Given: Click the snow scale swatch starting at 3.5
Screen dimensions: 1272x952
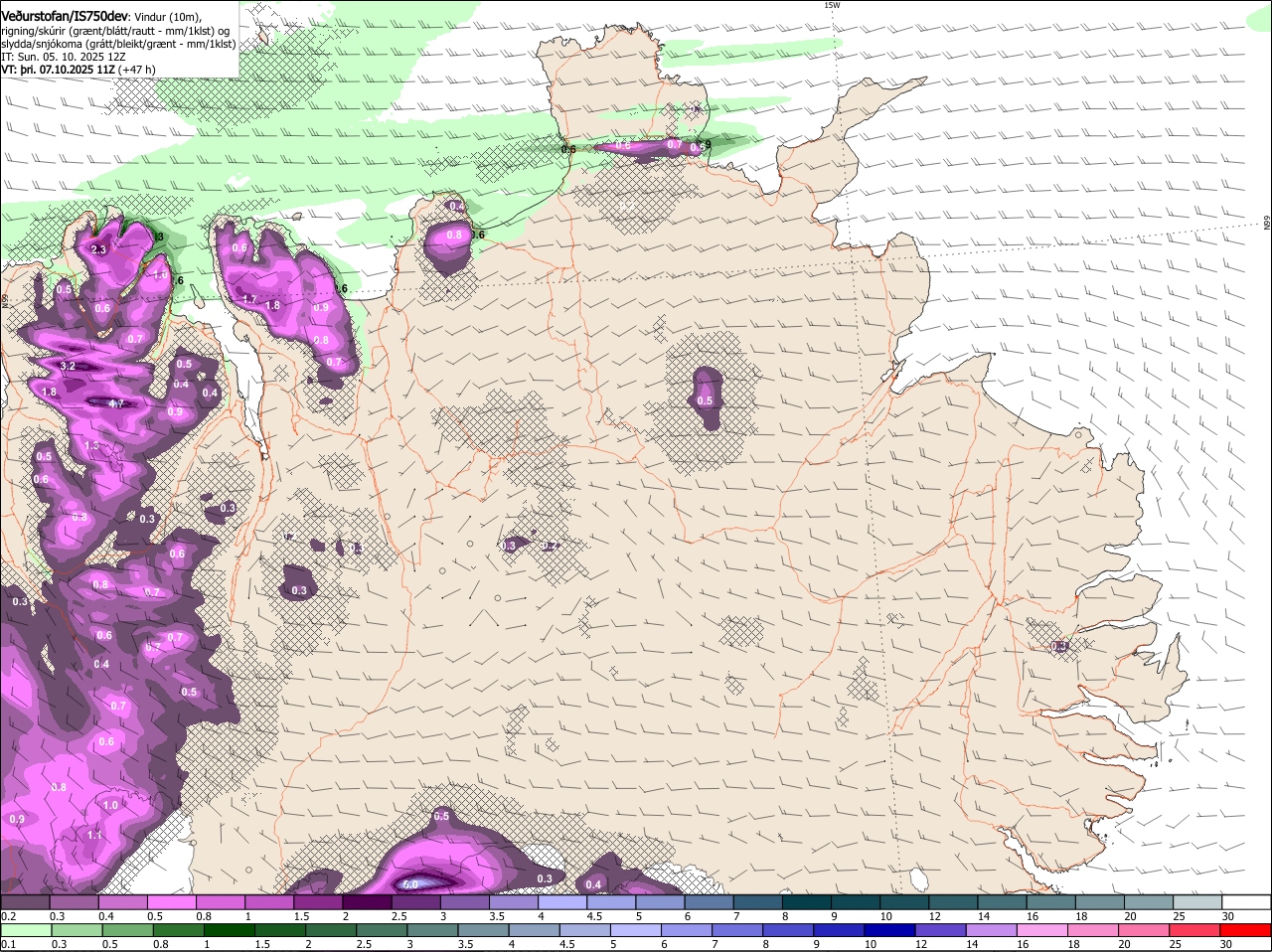Looking at the screenshot, I should (x=513, y=901).
